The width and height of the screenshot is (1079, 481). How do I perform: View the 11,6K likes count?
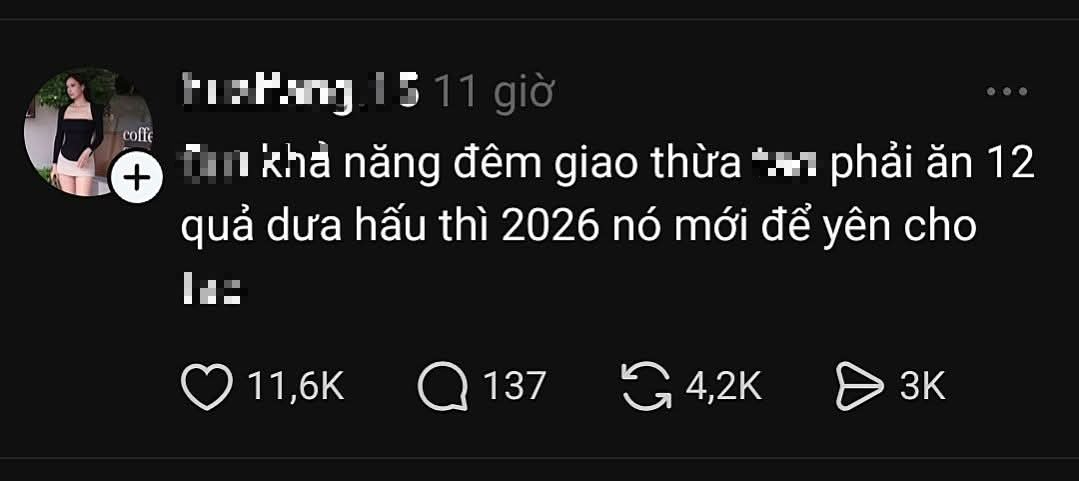coord(295,386)
